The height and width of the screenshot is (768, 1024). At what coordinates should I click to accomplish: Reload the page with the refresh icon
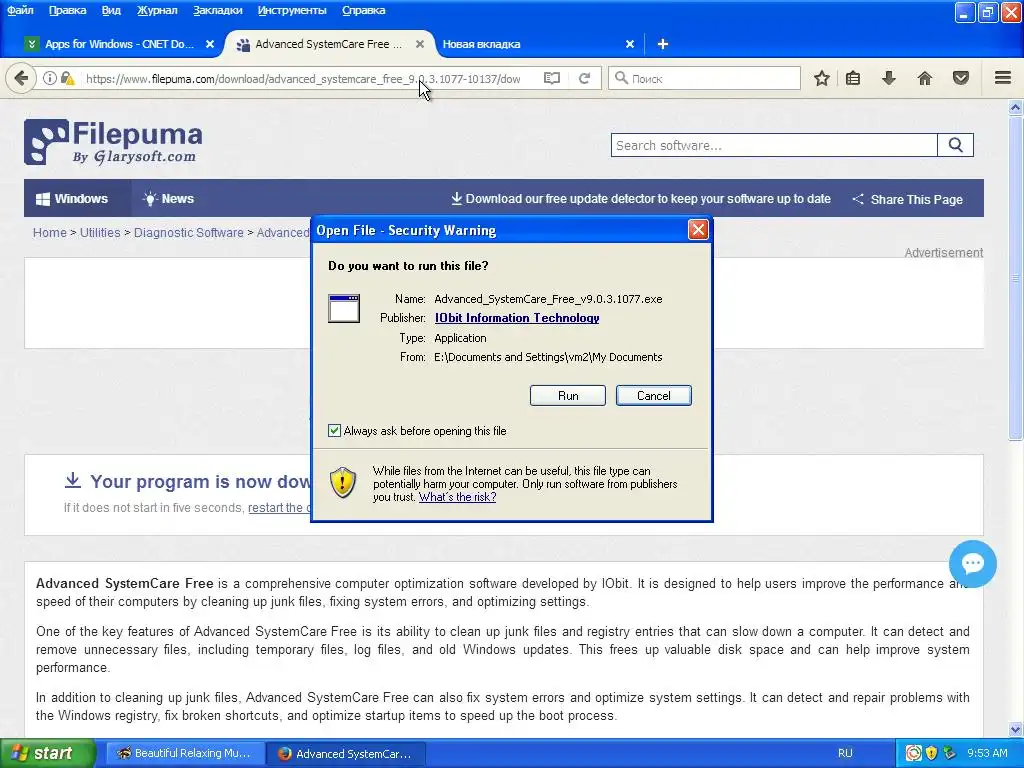[x=584, y=78]
